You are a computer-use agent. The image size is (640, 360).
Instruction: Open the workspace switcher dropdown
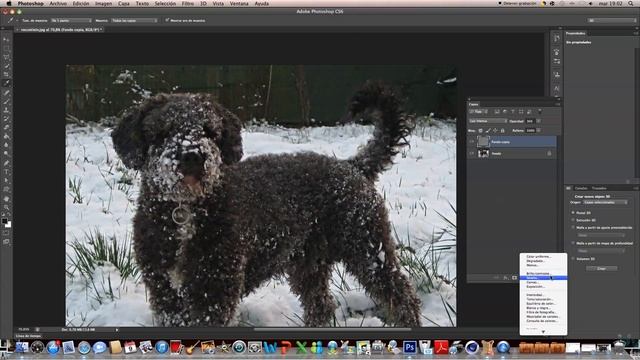[x=611, y=20]
